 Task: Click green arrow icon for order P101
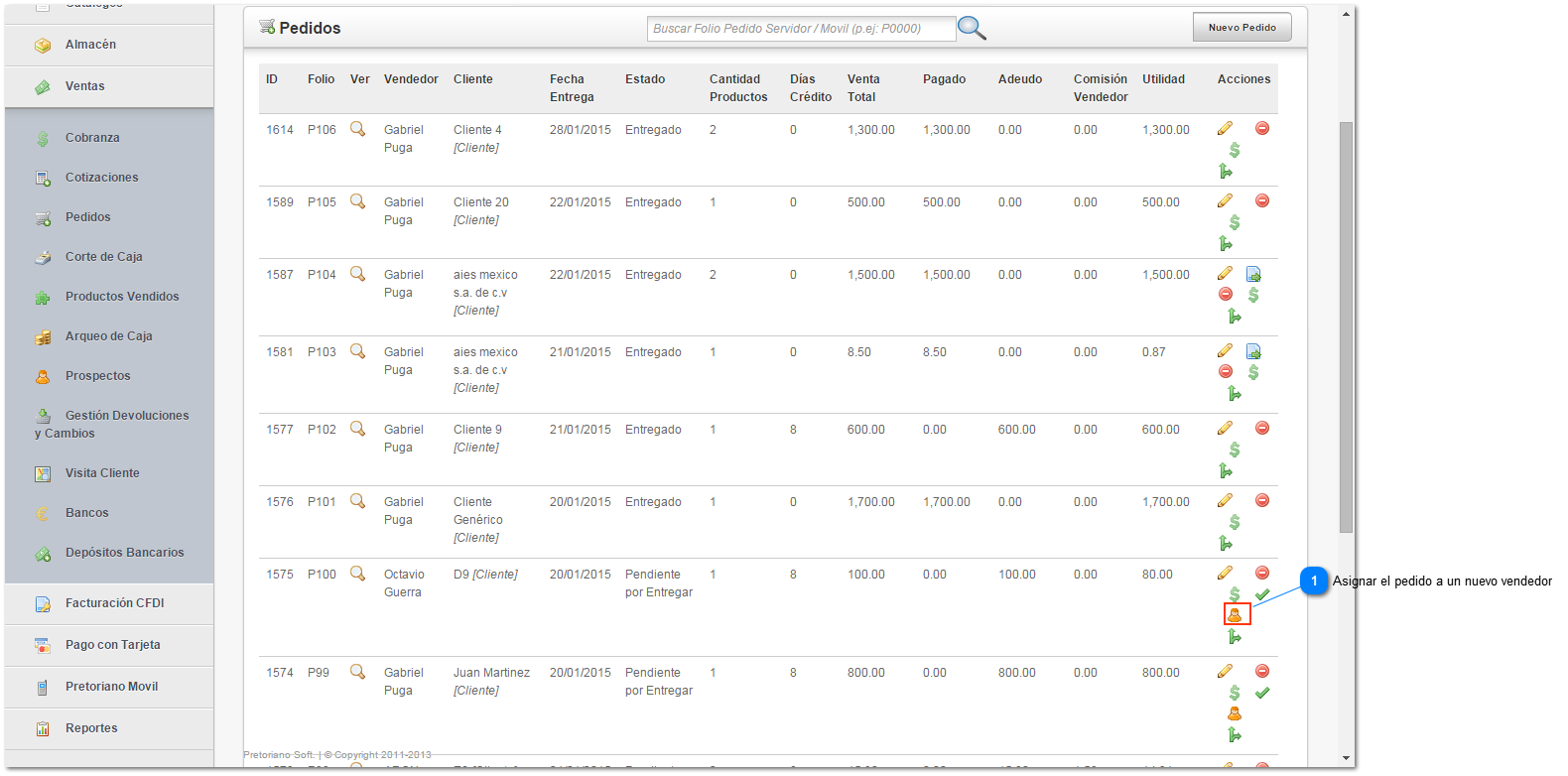point(1226,544)
